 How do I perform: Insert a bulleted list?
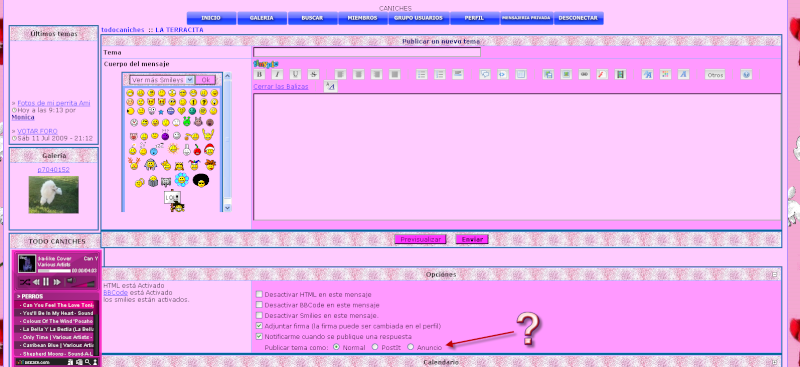tap(421, 75)
